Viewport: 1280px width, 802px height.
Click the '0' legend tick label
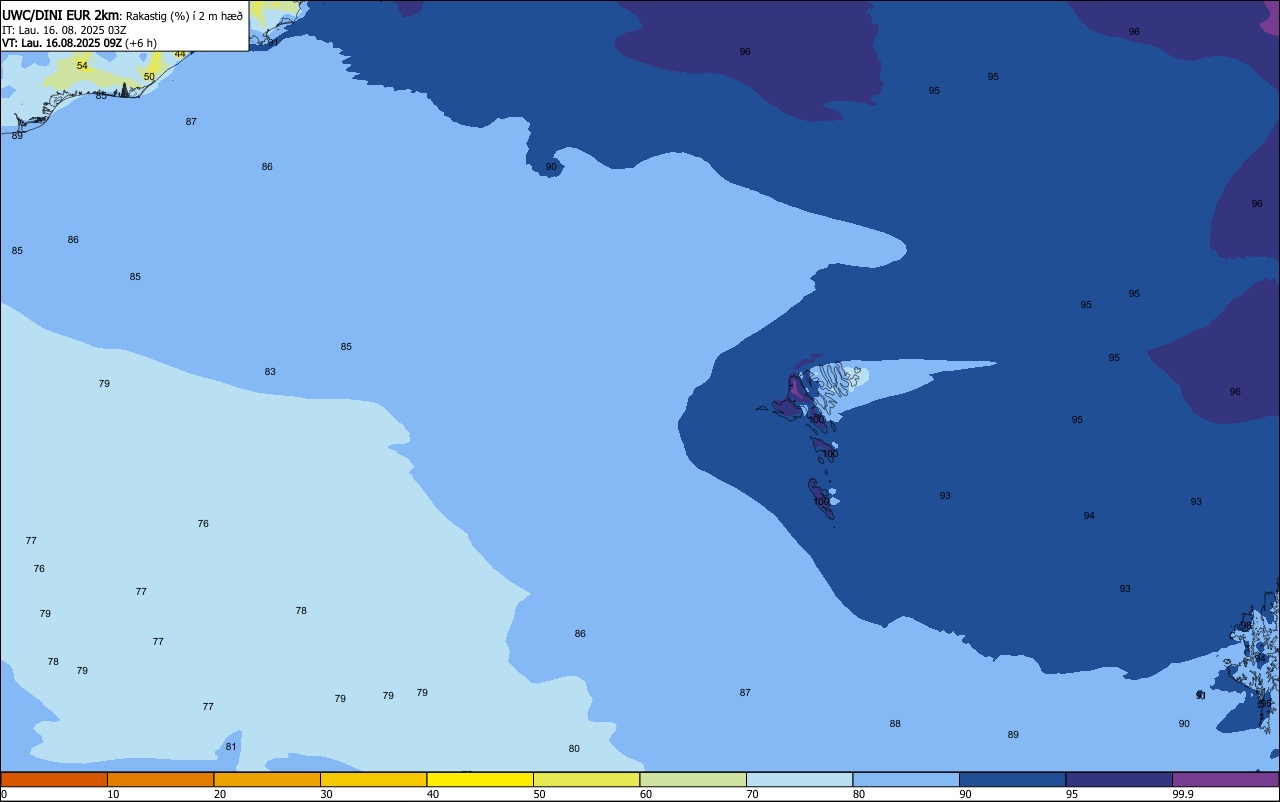pos(4,794)
